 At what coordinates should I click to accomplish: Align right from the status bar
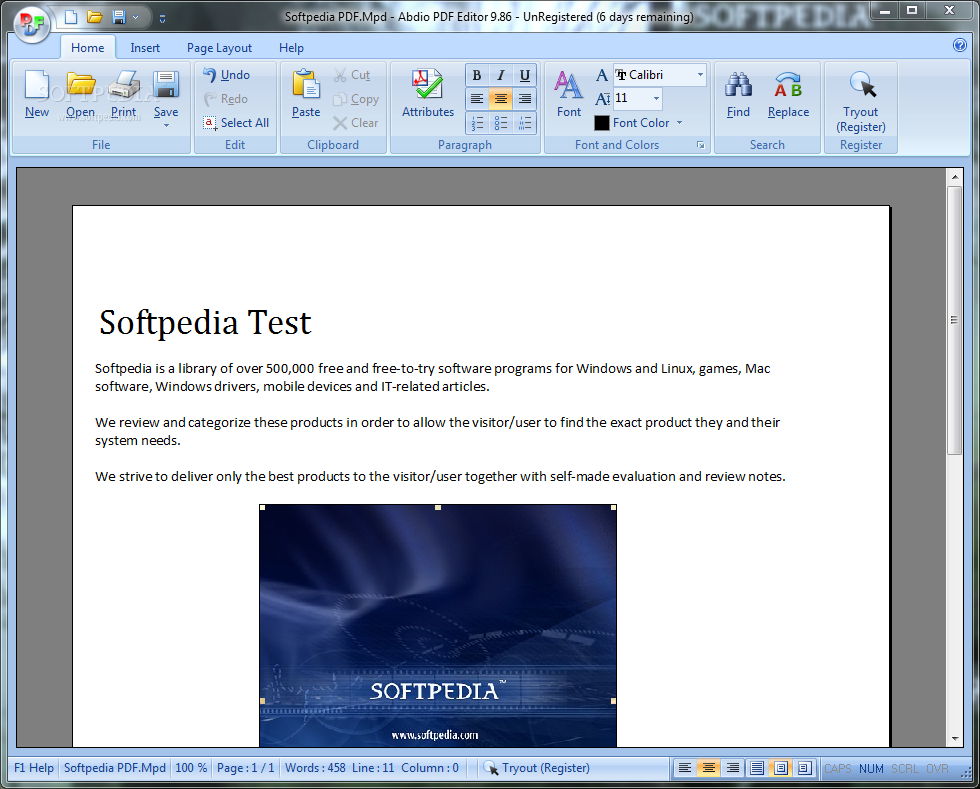coord(732,768)
